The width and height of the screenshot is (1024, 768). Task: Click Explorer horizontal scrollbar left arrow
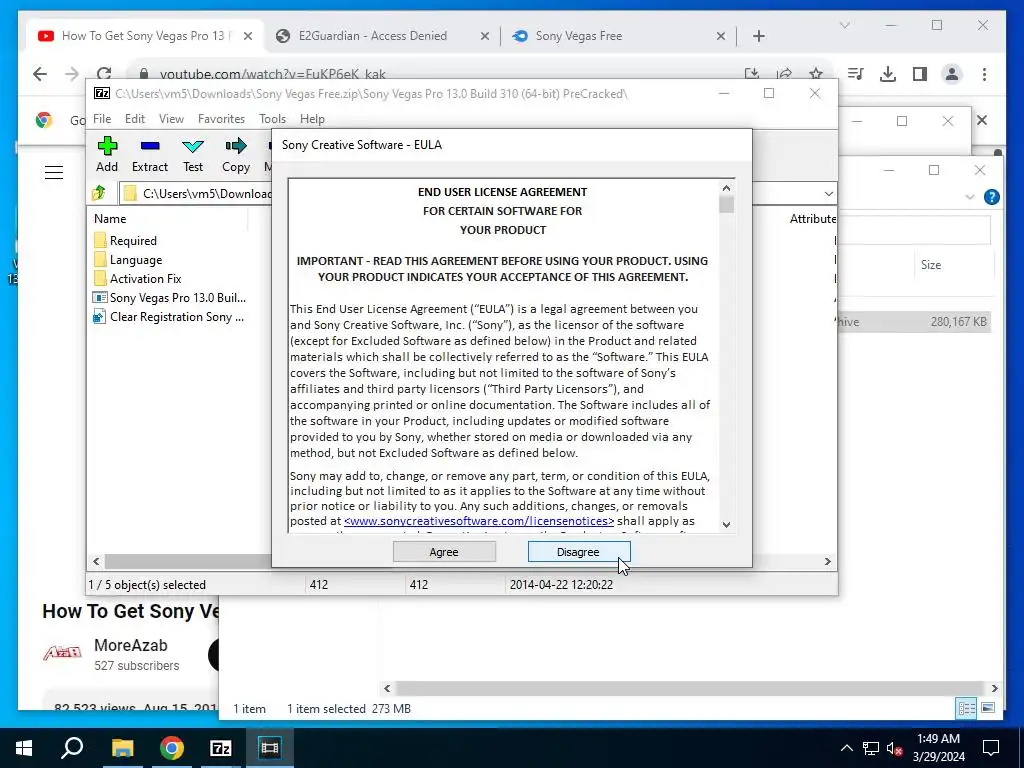387,688
